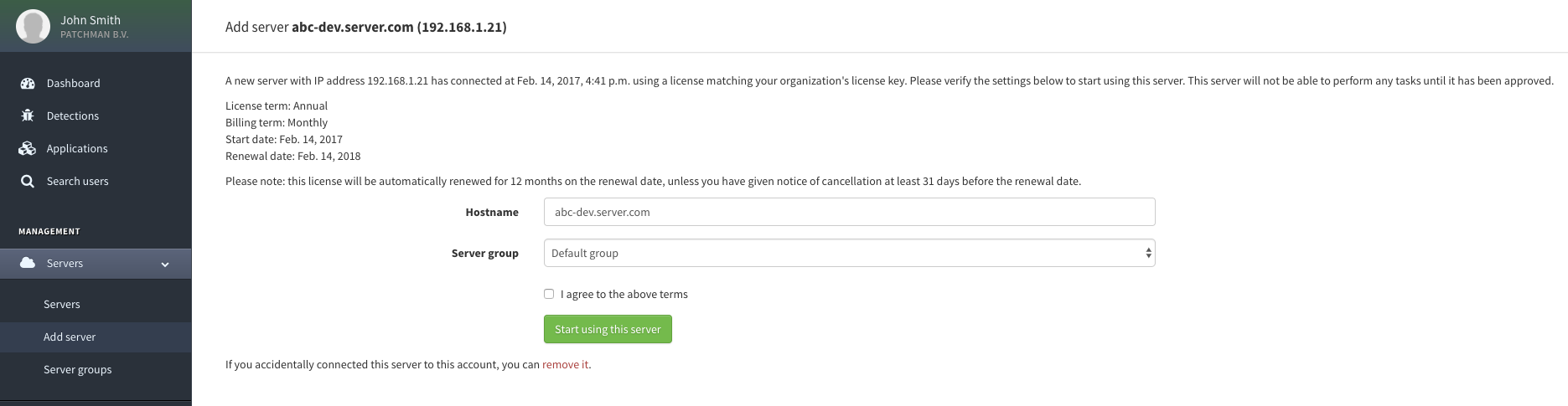Navigate to Server groups
This screenshot has height=406, width=1568.
(77, 369)
